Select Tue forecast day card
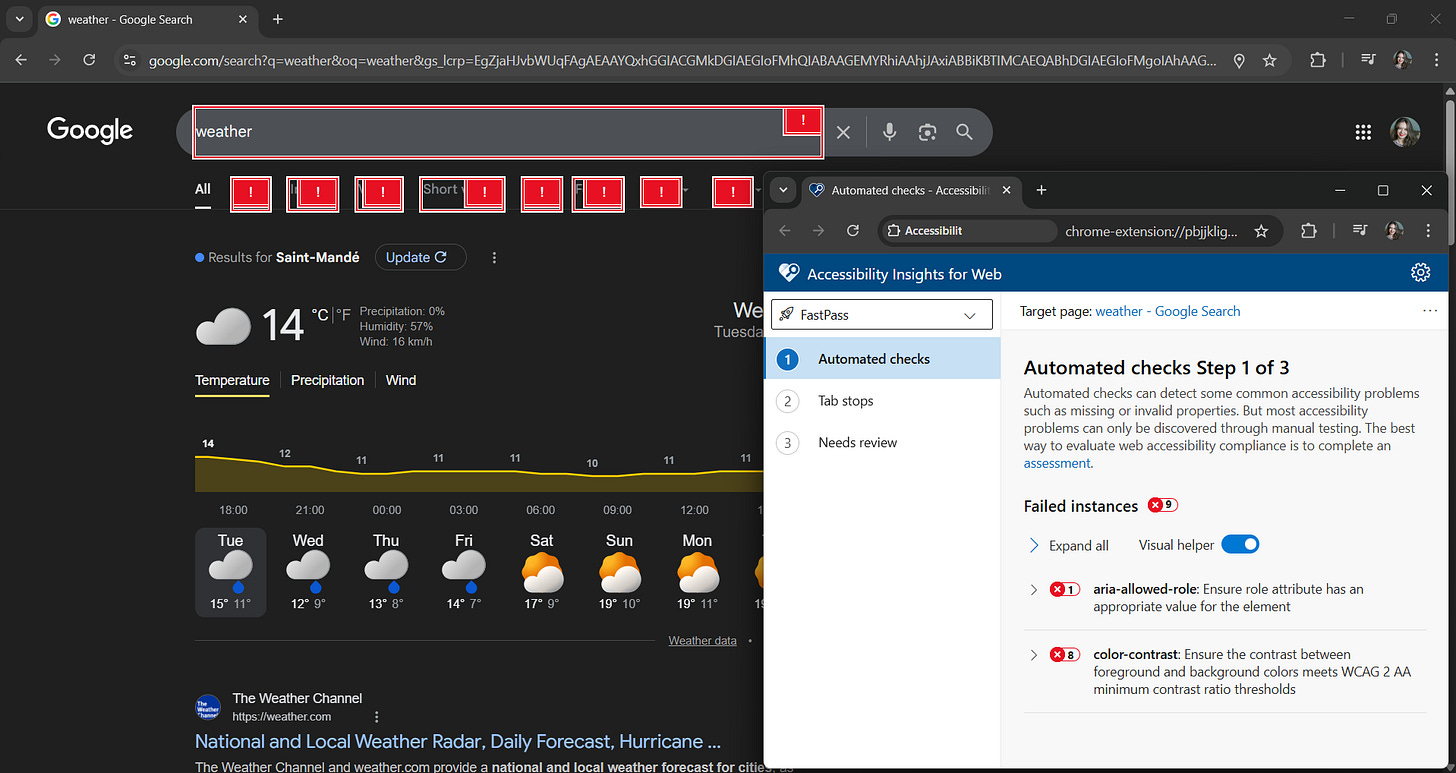The width and height of the screenshot is (1456, 773). (230, 572)
